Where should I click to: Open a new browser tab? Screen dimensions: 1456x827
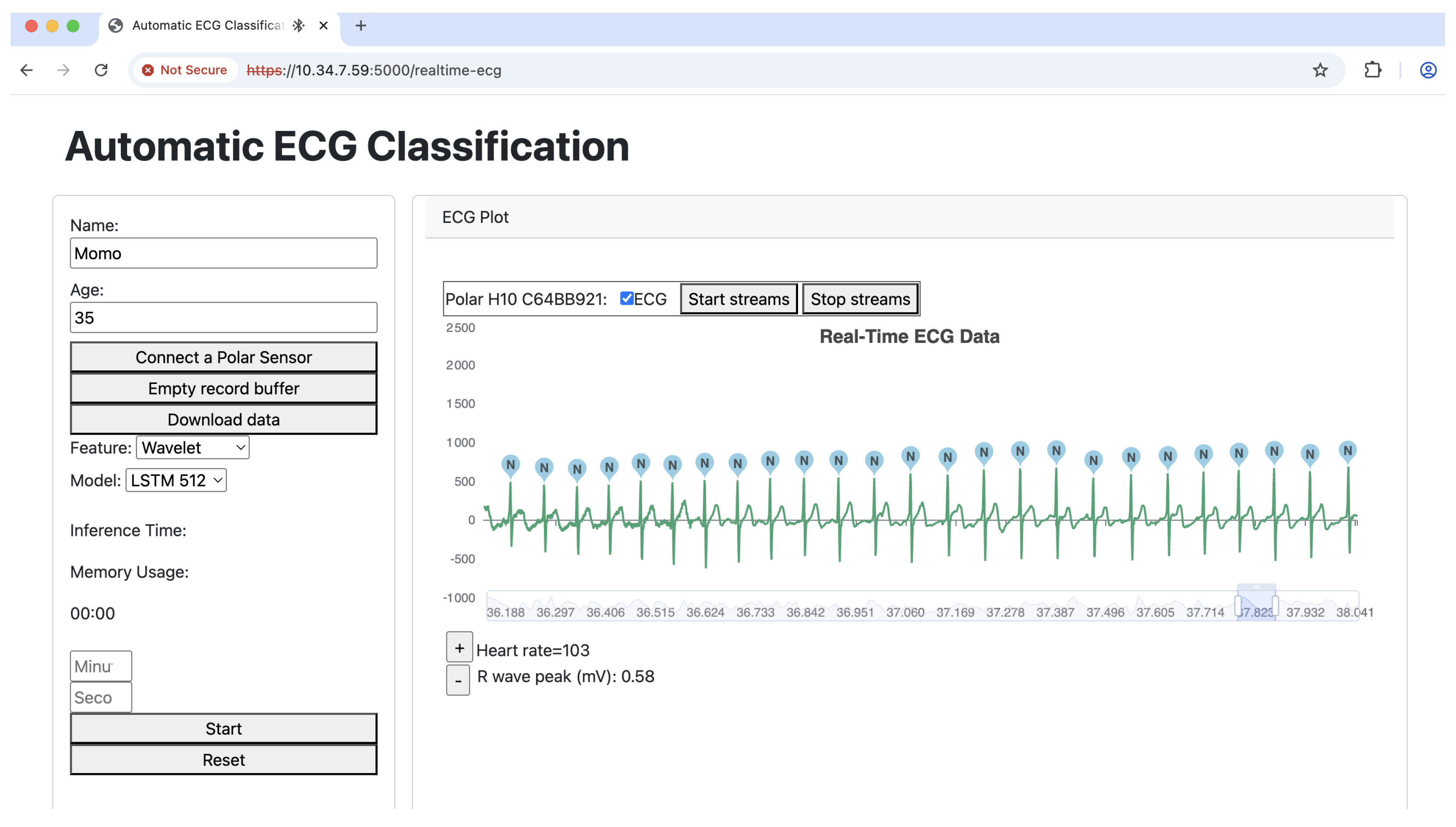pyautogui.click(x=360, y=25)
